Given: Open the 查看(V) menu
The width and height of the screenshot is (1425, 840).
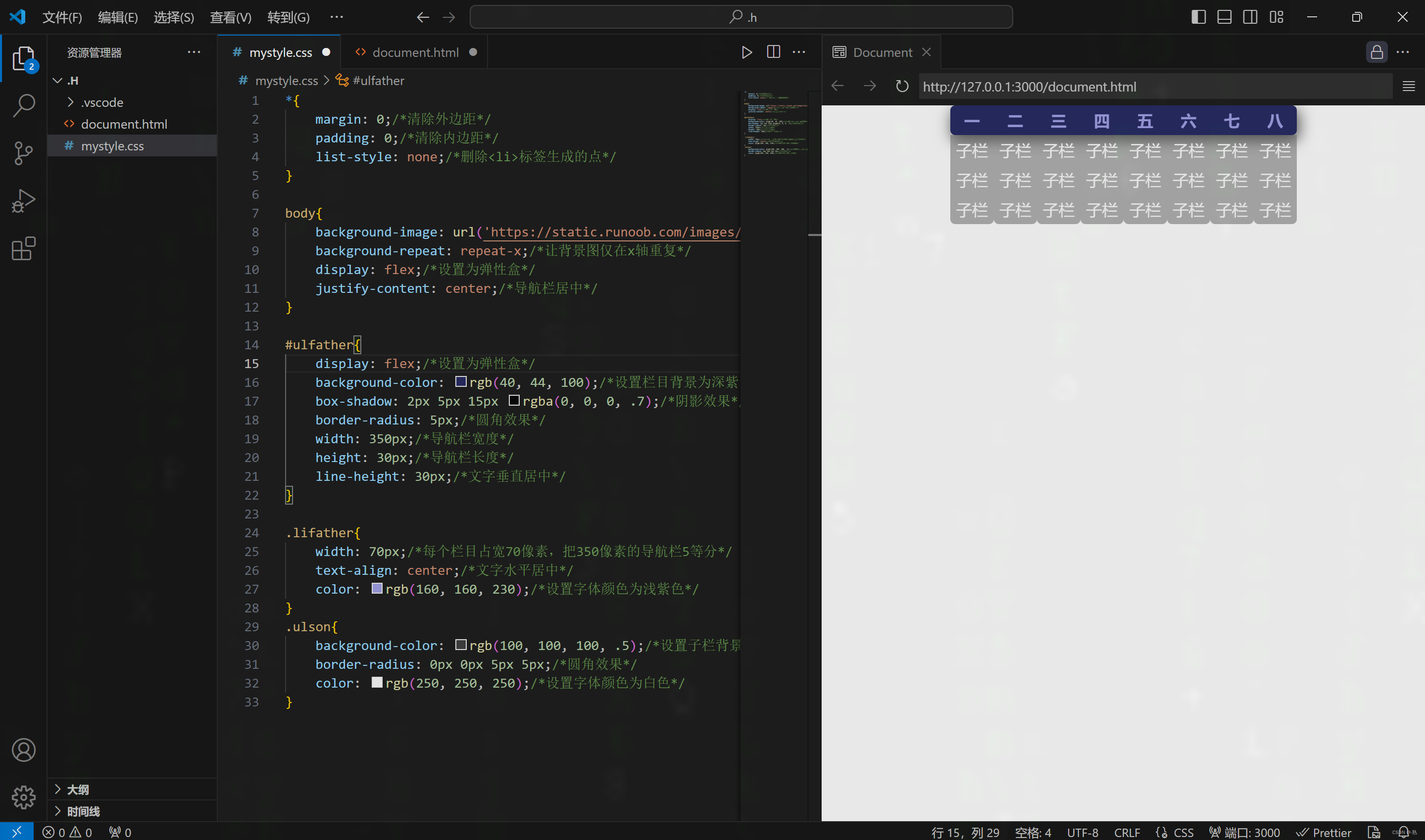Looking at the screenshot, I should [x=231, y=17].
